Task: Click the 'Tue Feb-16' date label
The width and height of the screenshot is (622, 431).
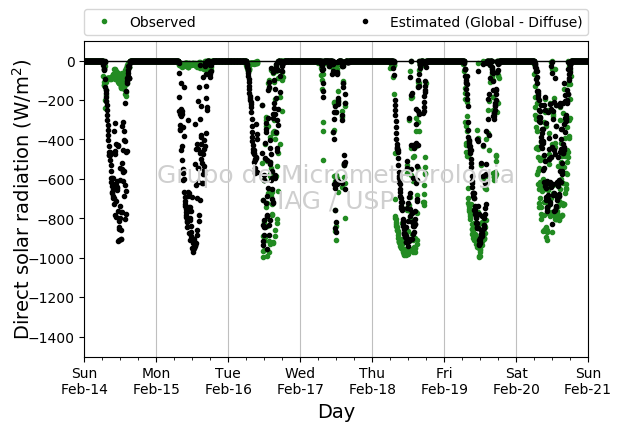Action: (x=228, y=381)
